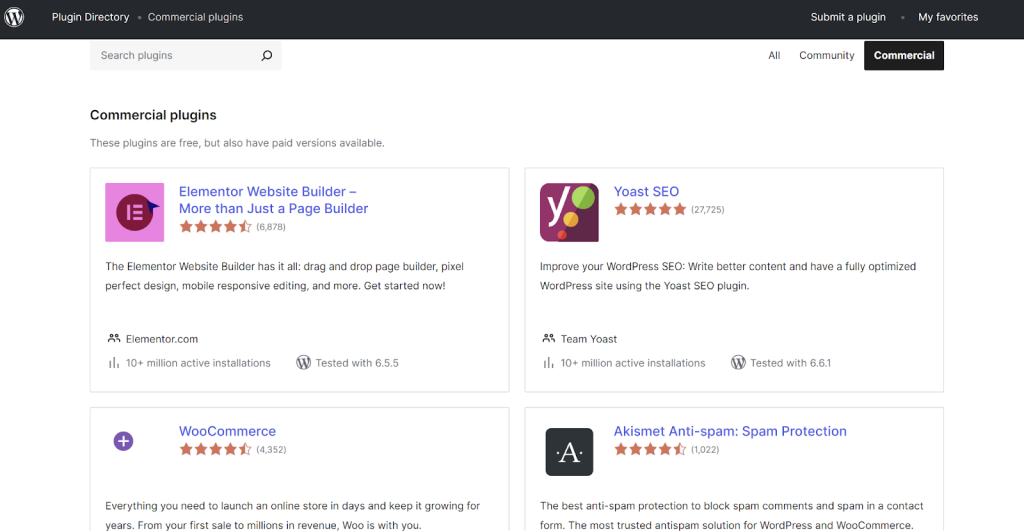
Task: Open Plugin Directory in header
Action: pyautogui.click(x=91, y=17)
